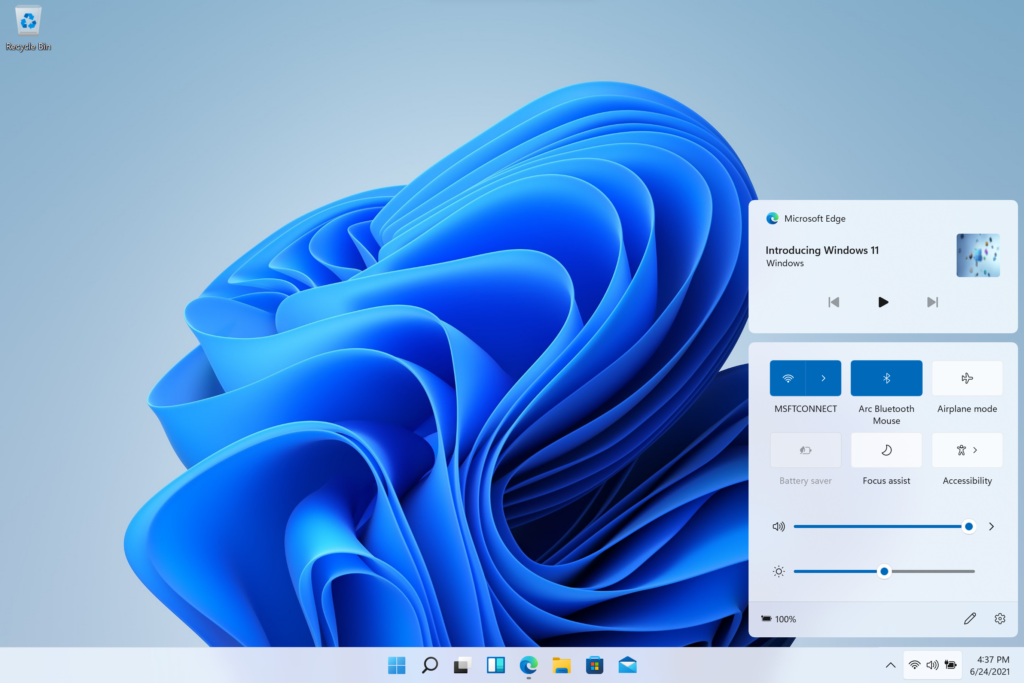Toggle Airplane mode in quick settings
Screen dimensions: 1024x683
pyautogui.click(x=966, y=378)
